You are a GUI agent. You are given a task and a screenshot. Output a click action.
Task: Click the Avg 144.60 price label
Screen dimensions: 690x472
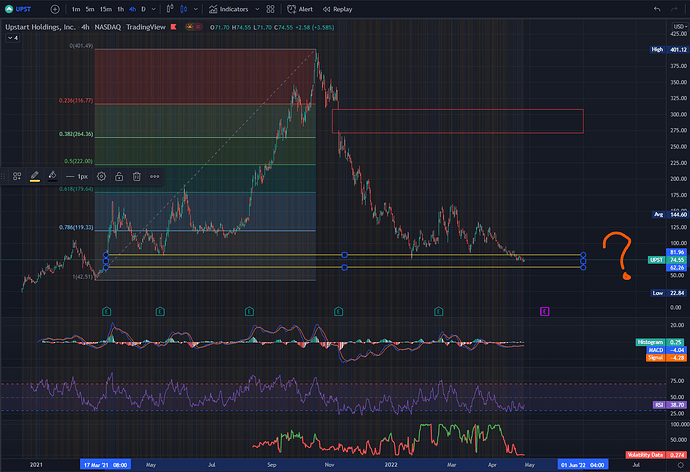click(x=670, y=215)
